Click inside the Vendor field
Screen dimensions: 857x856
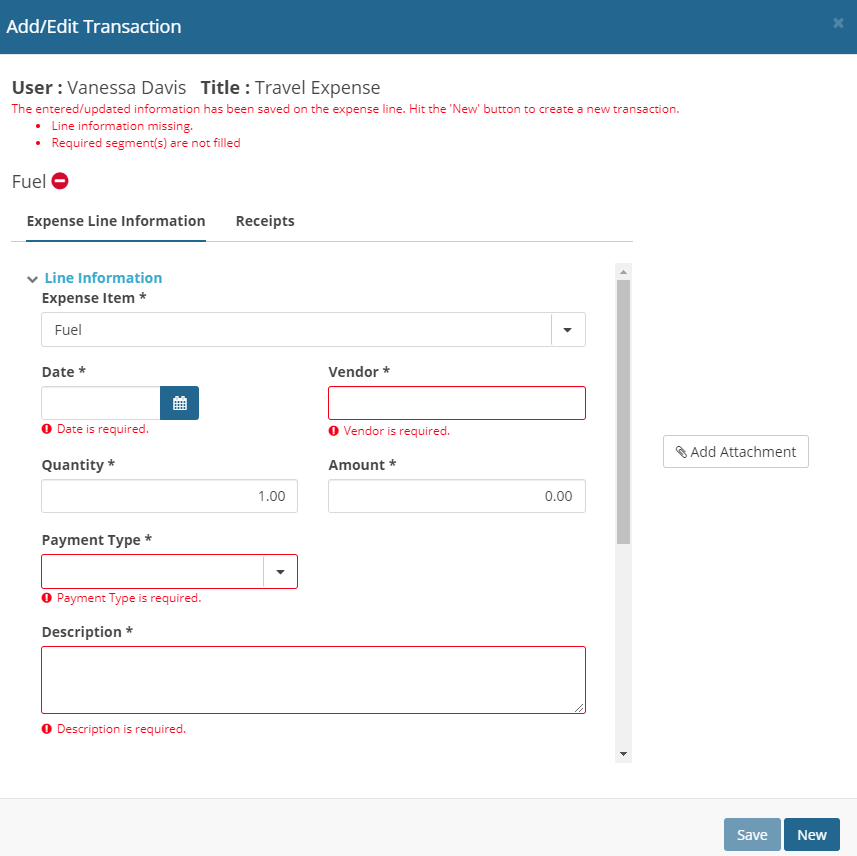tap(456, 402)
